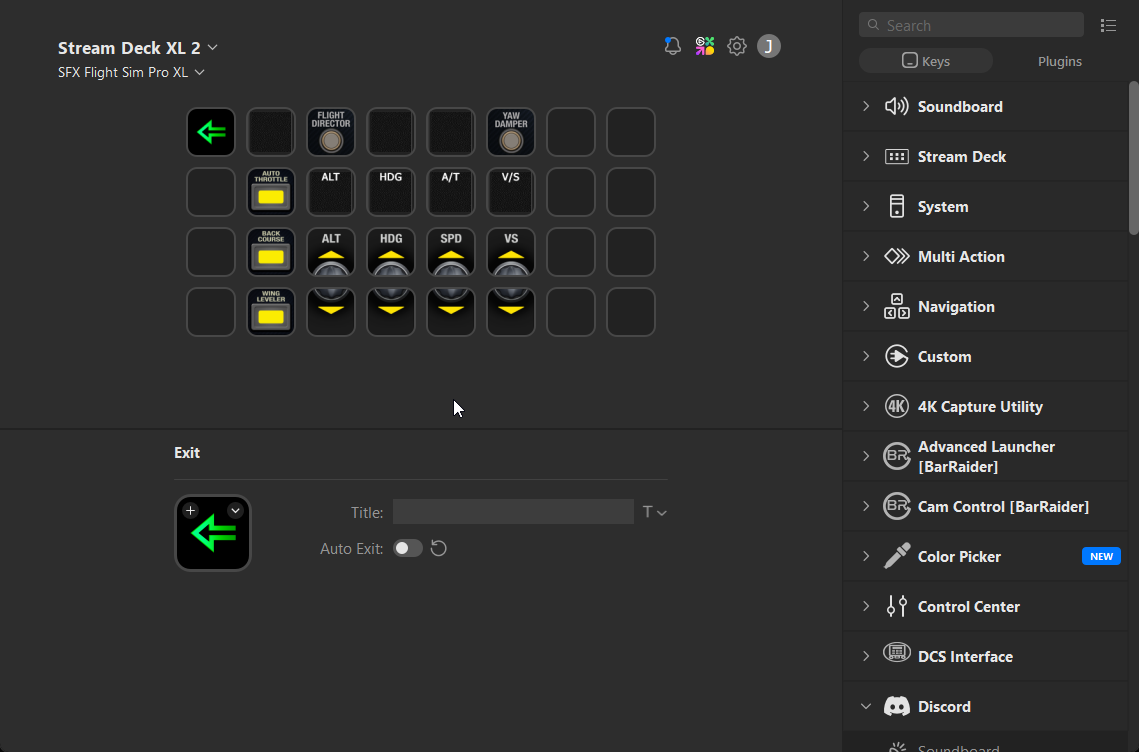
Task: Select the Yaw Damper key
Action: pos(511,132)
